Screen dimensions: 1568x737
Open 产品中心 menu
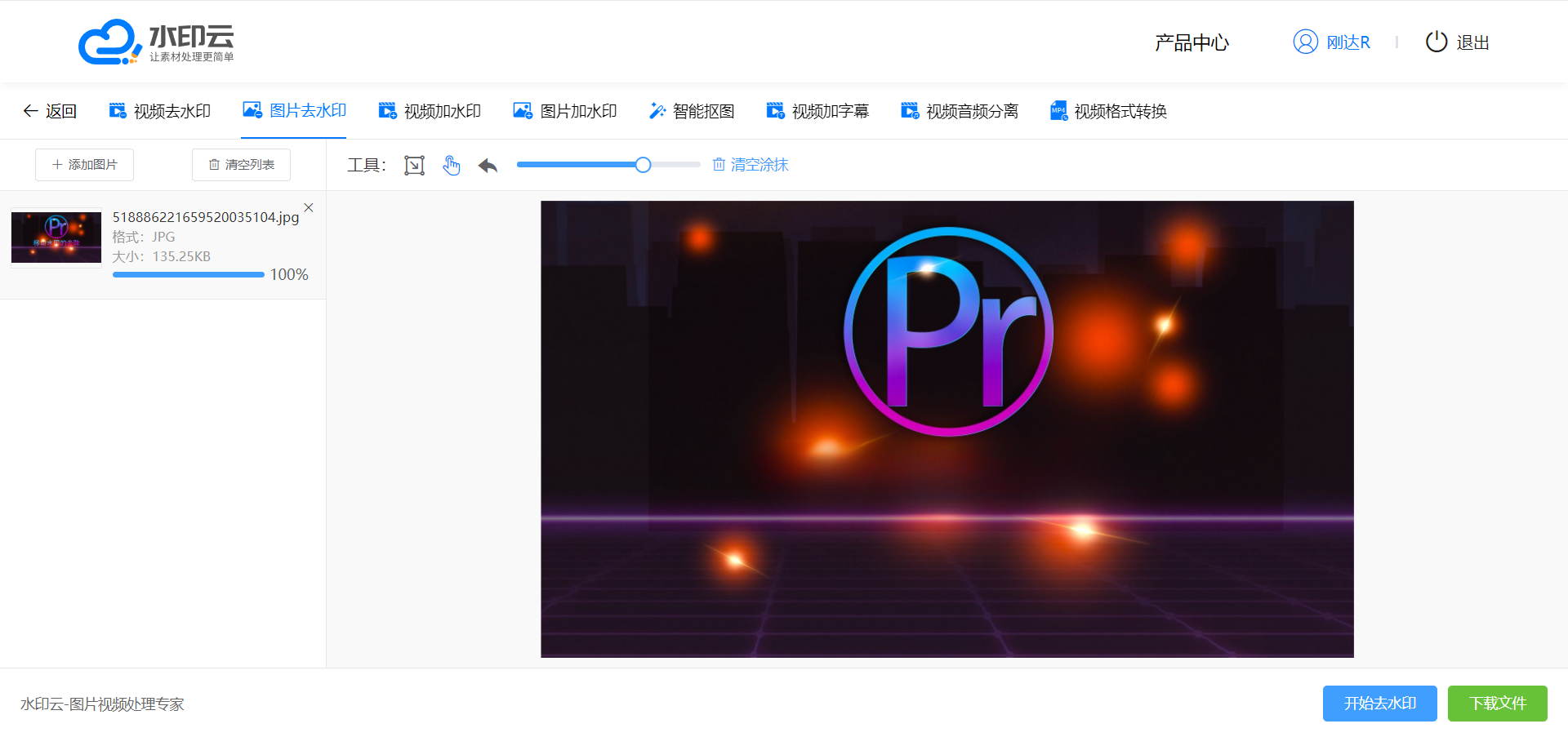click(1192, 42)
